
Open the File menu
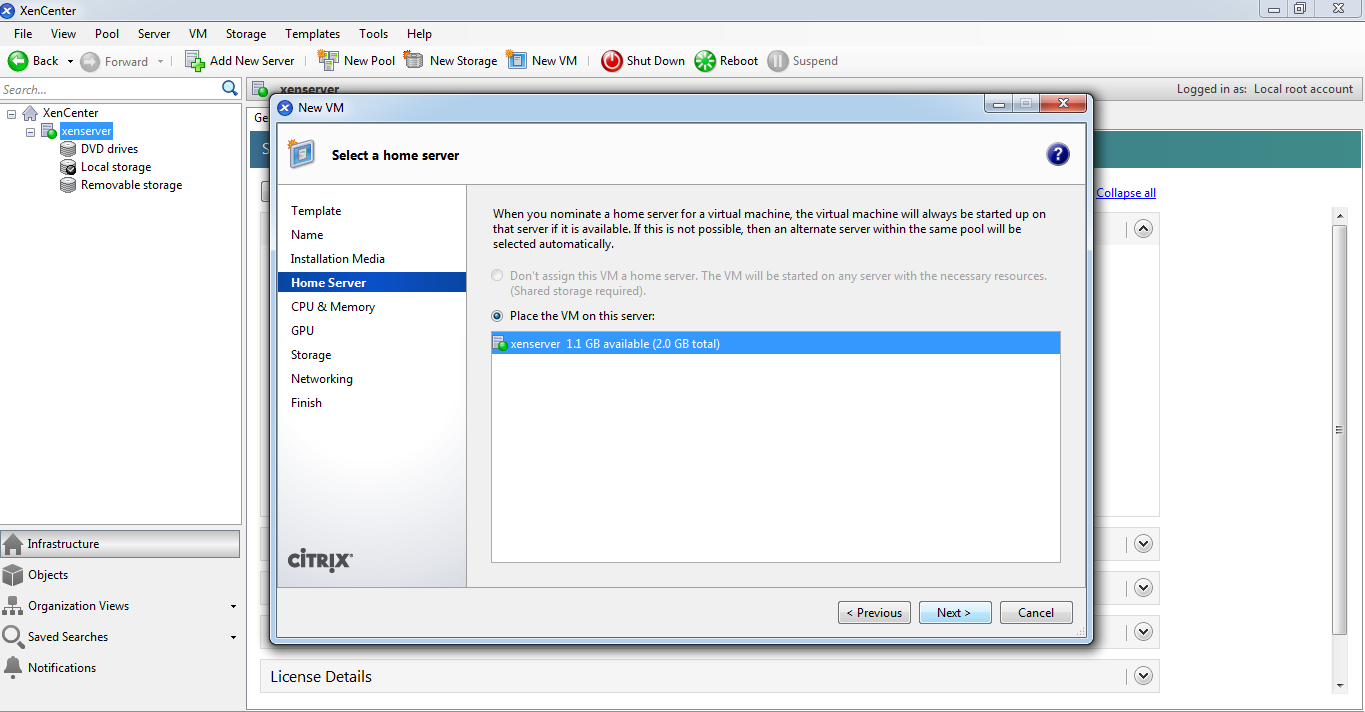[23, 34]
